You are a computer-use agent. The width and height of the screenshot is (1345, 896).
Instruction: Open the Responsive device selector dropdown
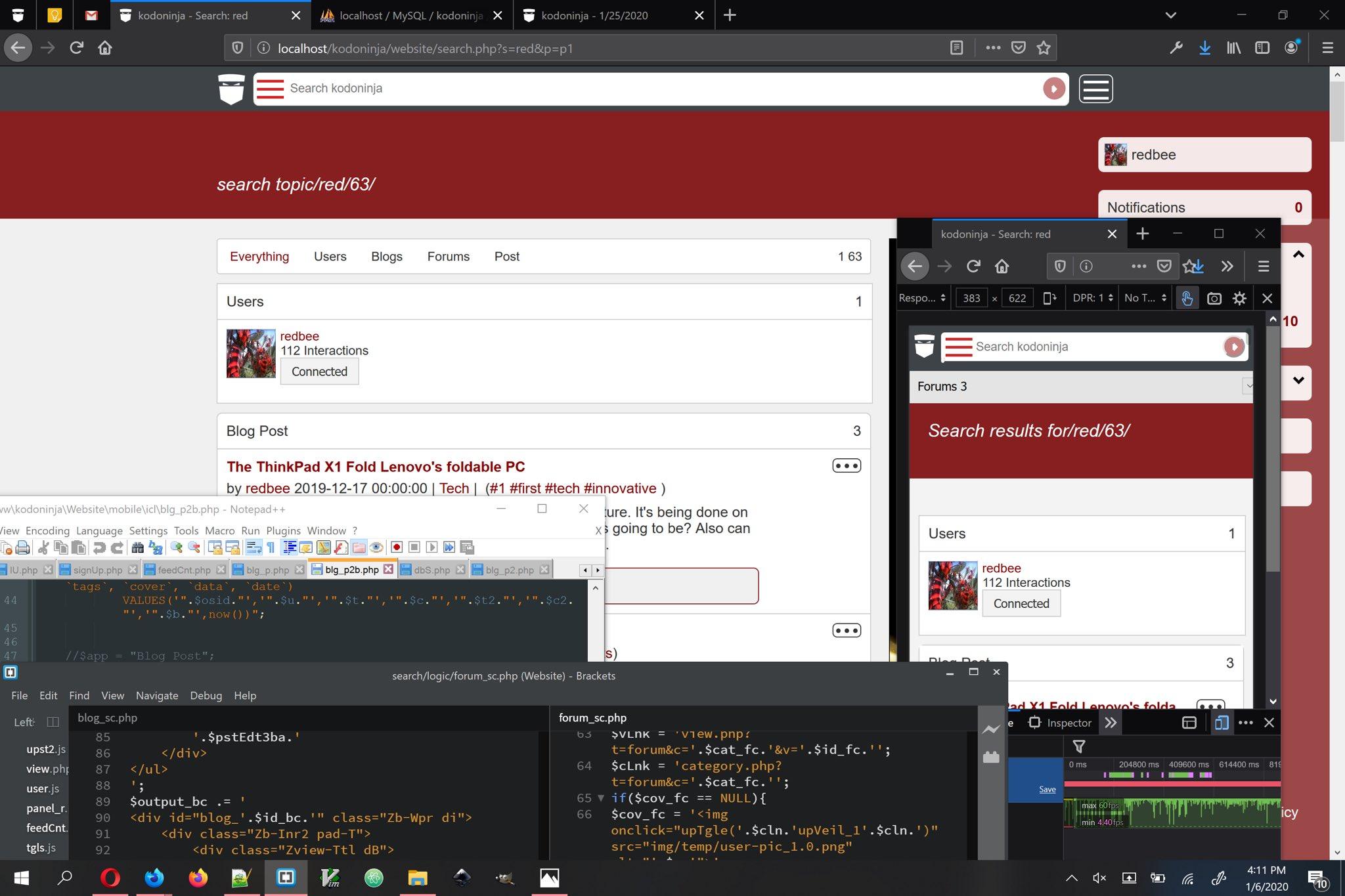tap(922, 298)
